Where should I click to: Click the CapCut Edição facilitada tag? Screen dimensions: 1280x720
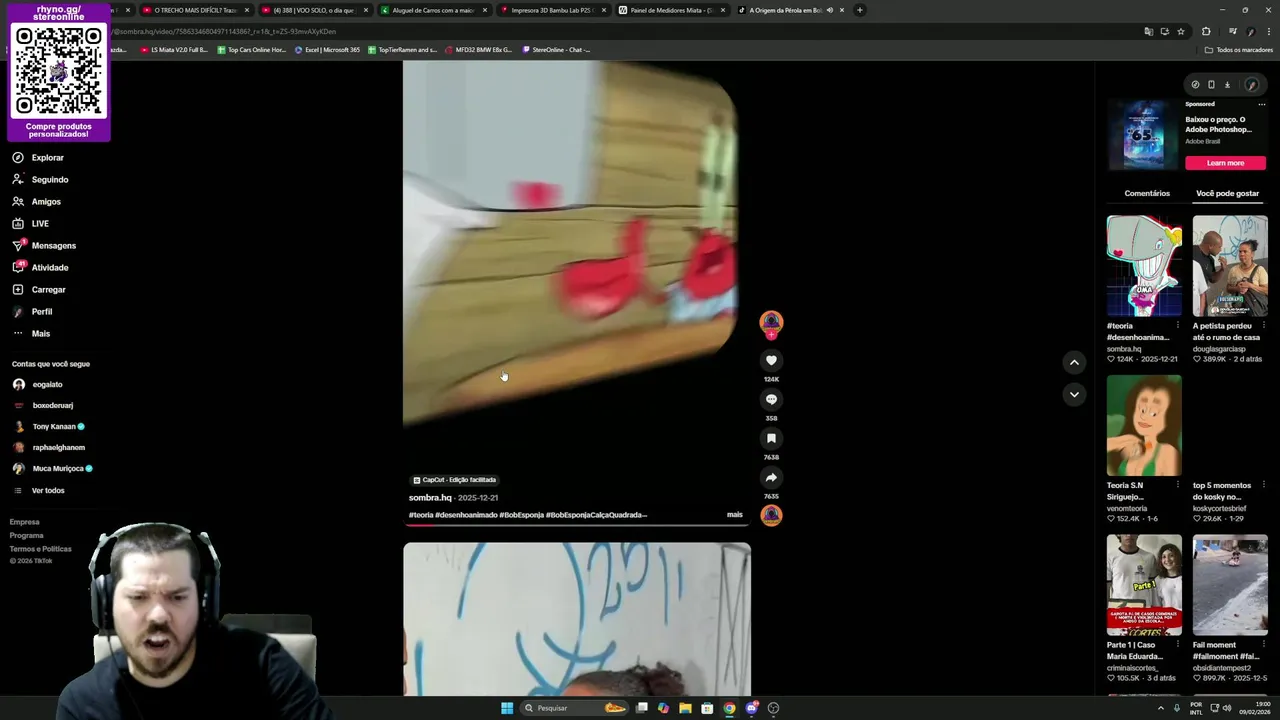(x=455, y=480)
